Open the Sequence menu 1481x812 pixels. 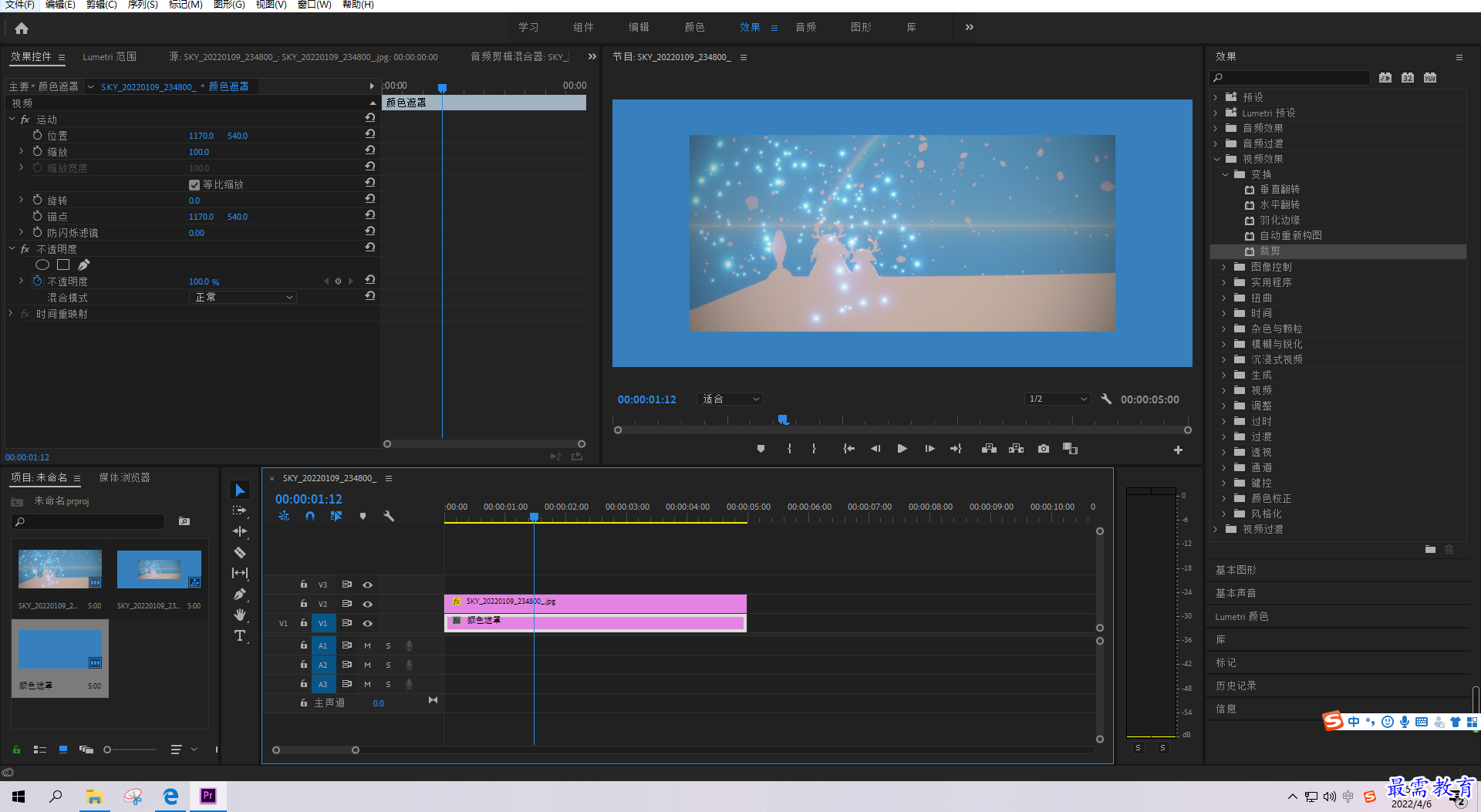point(143,5)
